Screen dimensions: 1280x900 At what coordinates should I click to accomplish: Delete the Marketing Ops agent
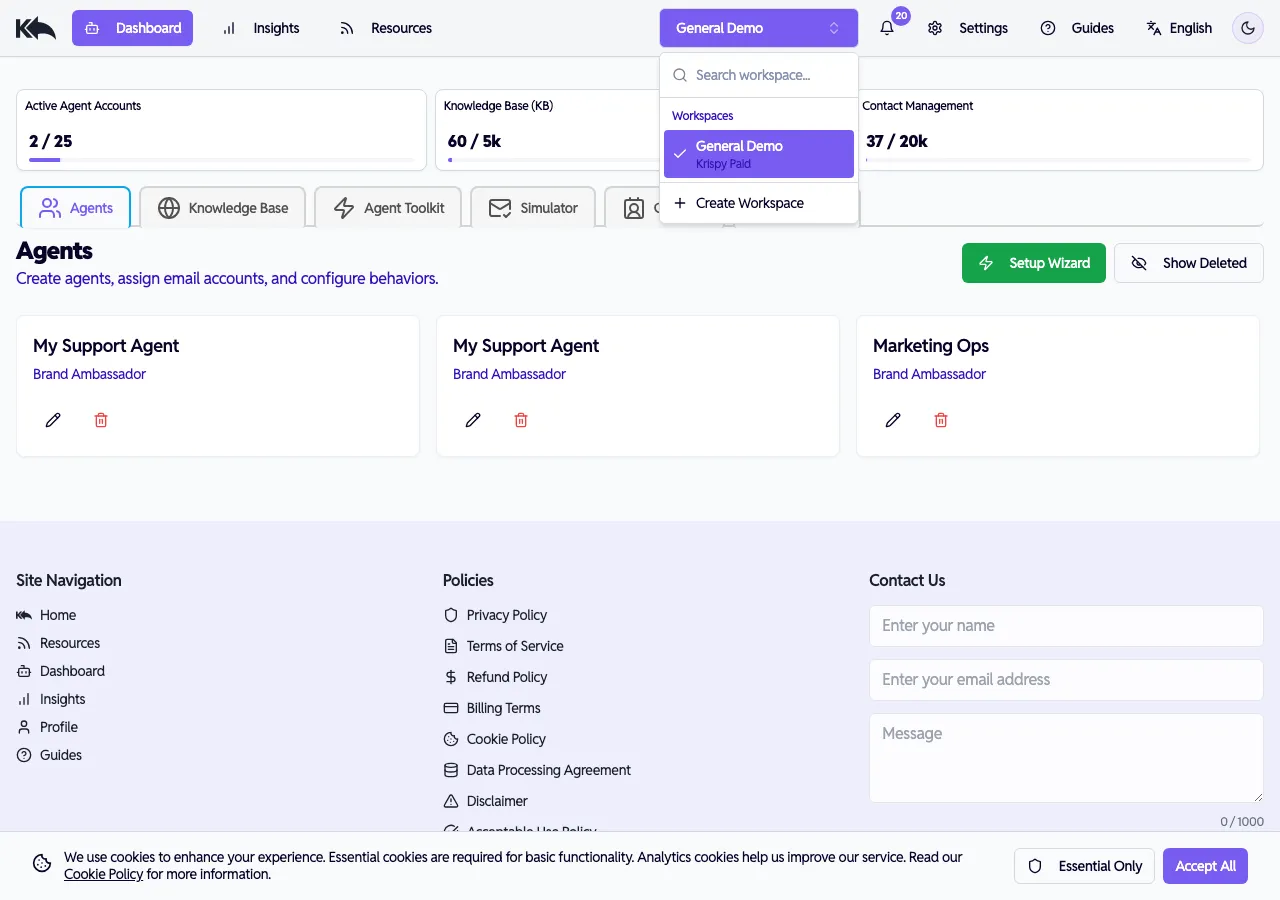point(941,420)
